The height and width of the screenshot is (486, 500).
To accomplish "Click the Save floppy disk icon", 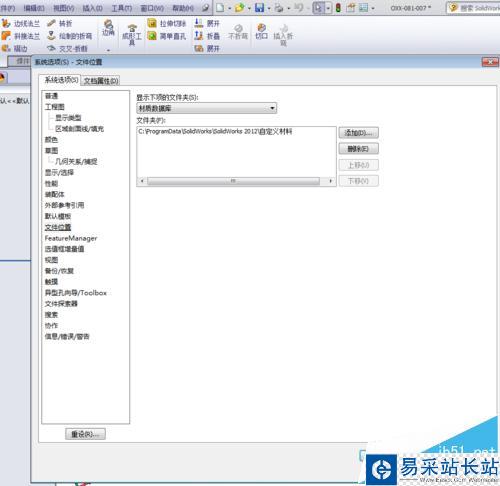I will 259,7.
